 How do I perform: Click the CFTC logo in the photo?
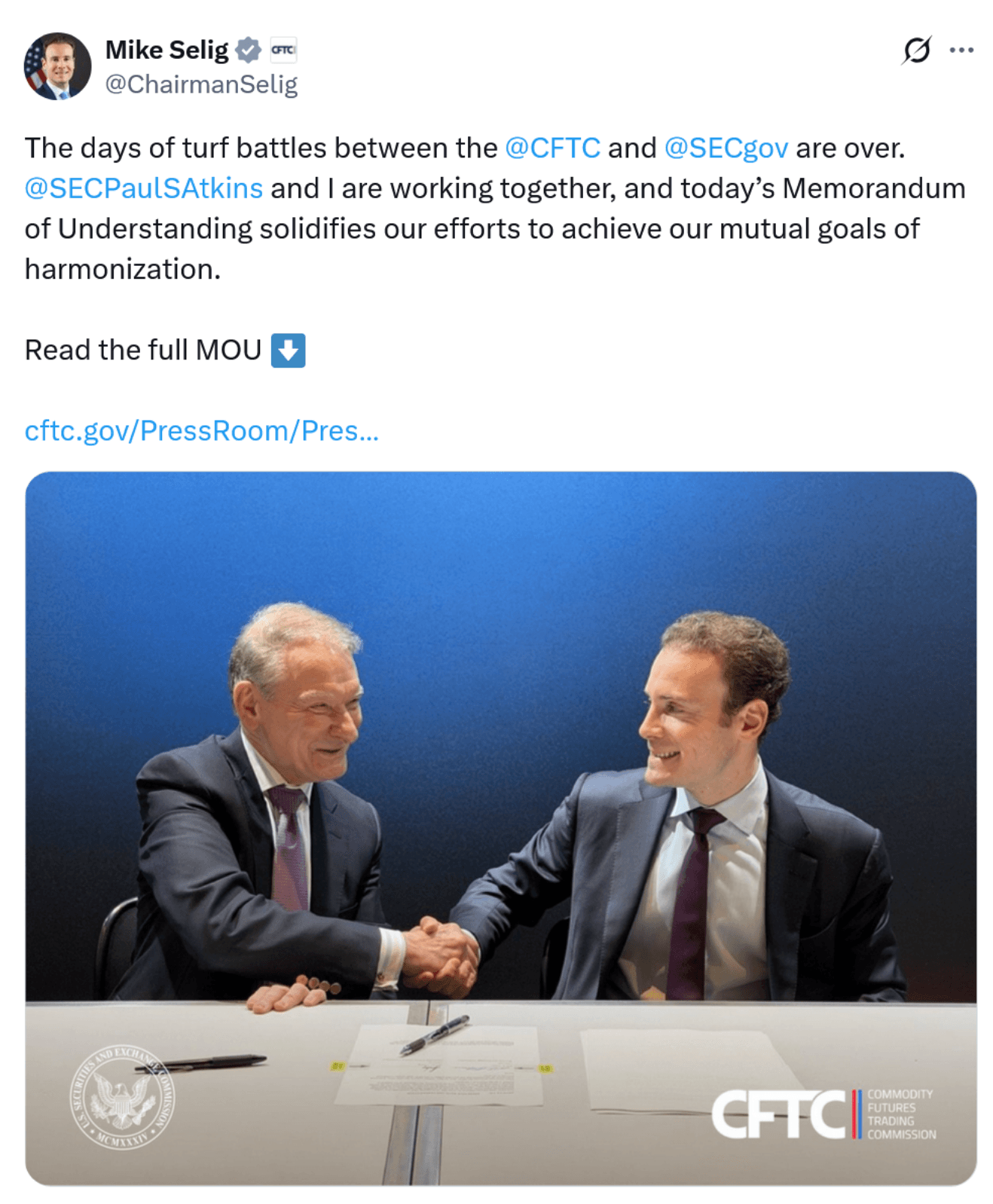coord(823,1114)
